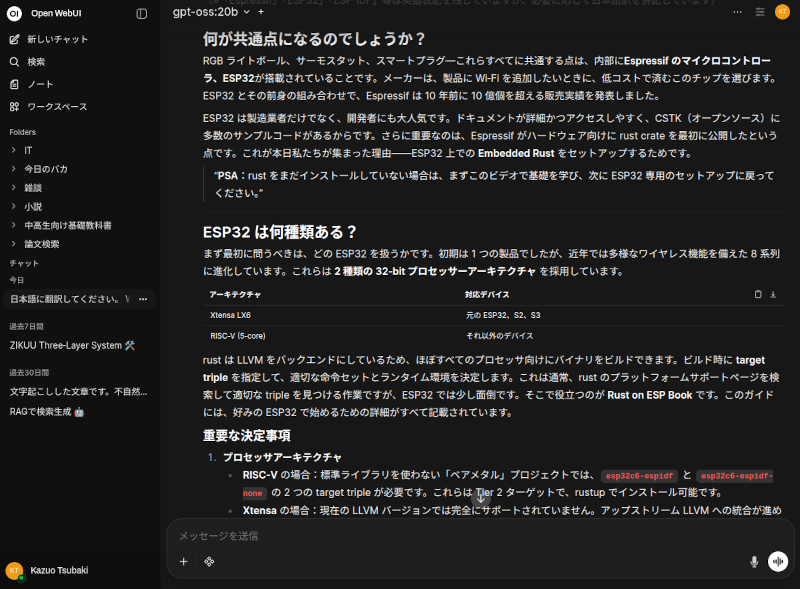Open the KT user avatar menu top right
800x589 pixels.
[782, 12]
